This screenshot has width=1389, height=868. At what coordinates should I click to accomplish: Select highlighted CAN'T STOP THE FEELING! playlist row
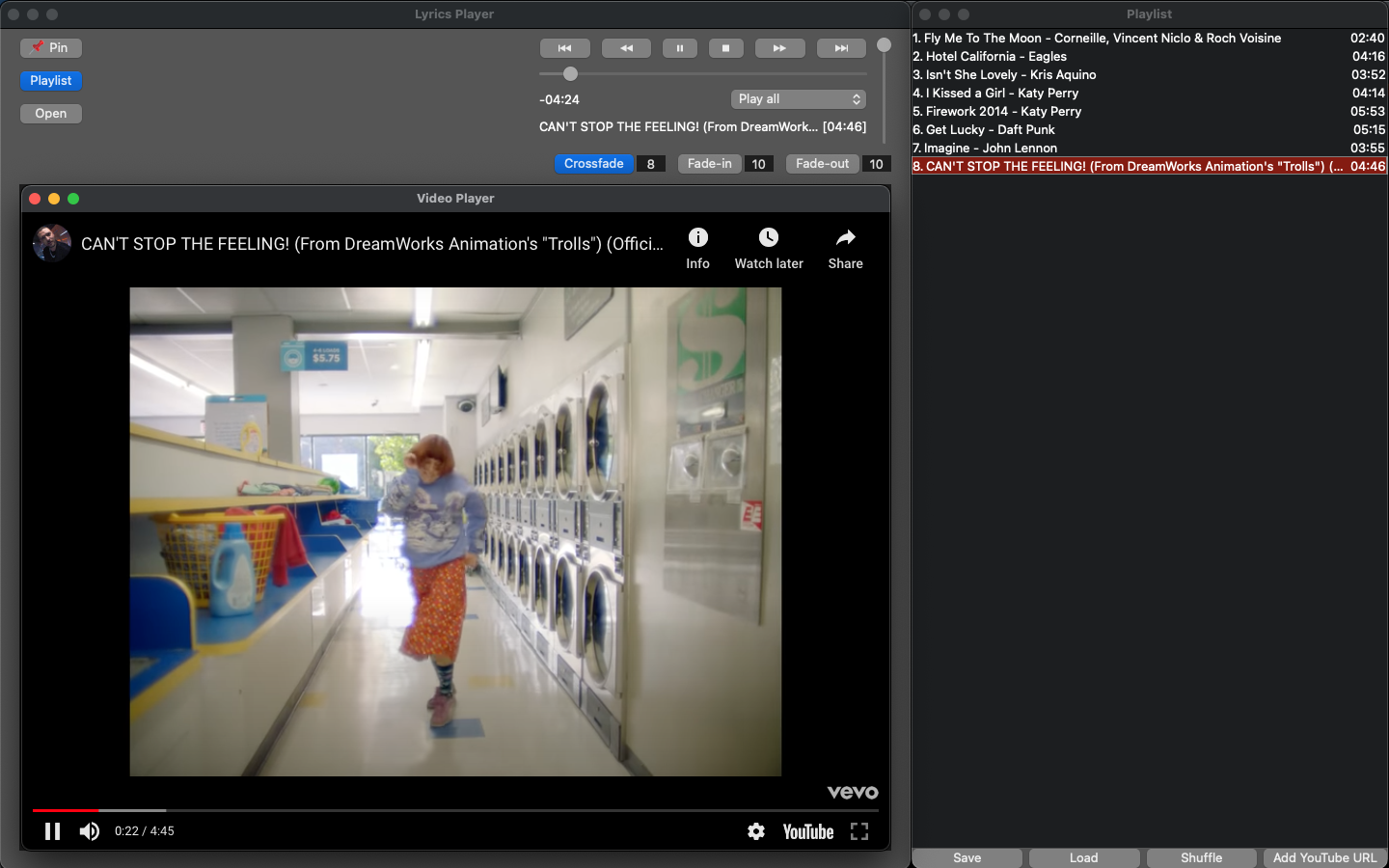click(x=1149, y=167)
